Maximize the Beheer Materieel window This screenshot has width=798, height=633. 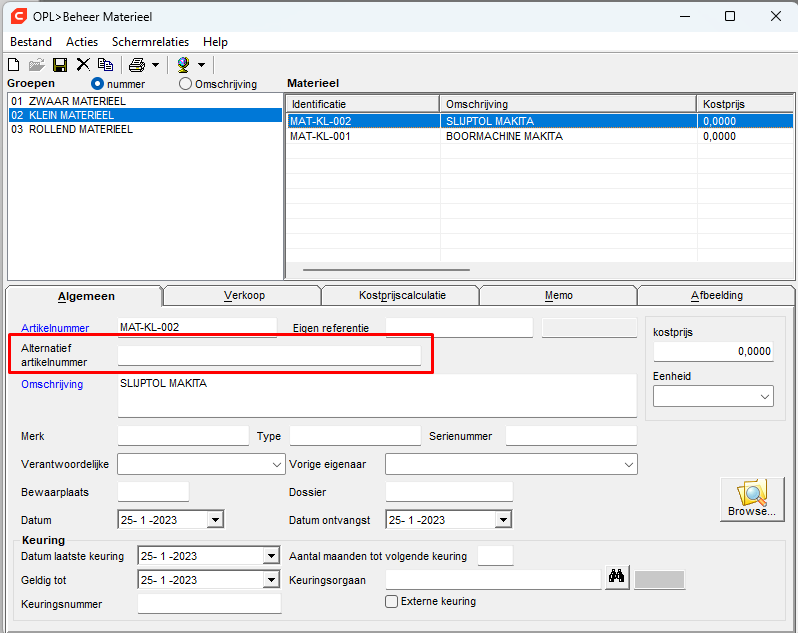(x=730, y=16)
